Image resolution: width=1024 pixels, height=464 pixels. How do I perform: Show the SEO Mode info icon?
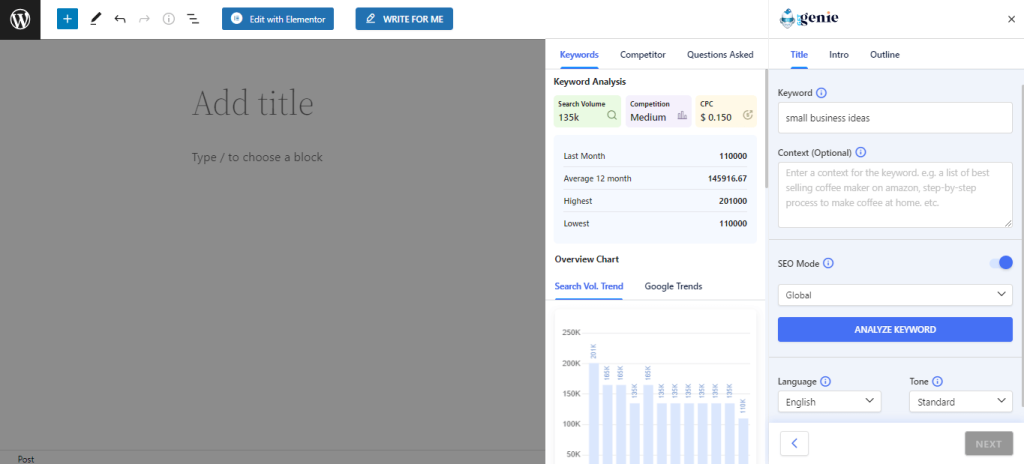(x=828, y=263)
